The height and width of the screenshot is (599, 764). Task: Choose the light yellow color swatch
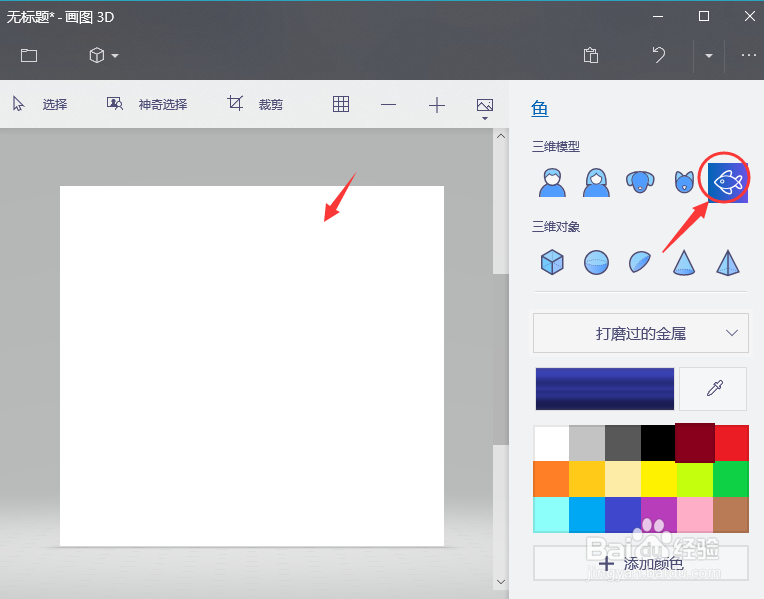(x=623, y=479)
